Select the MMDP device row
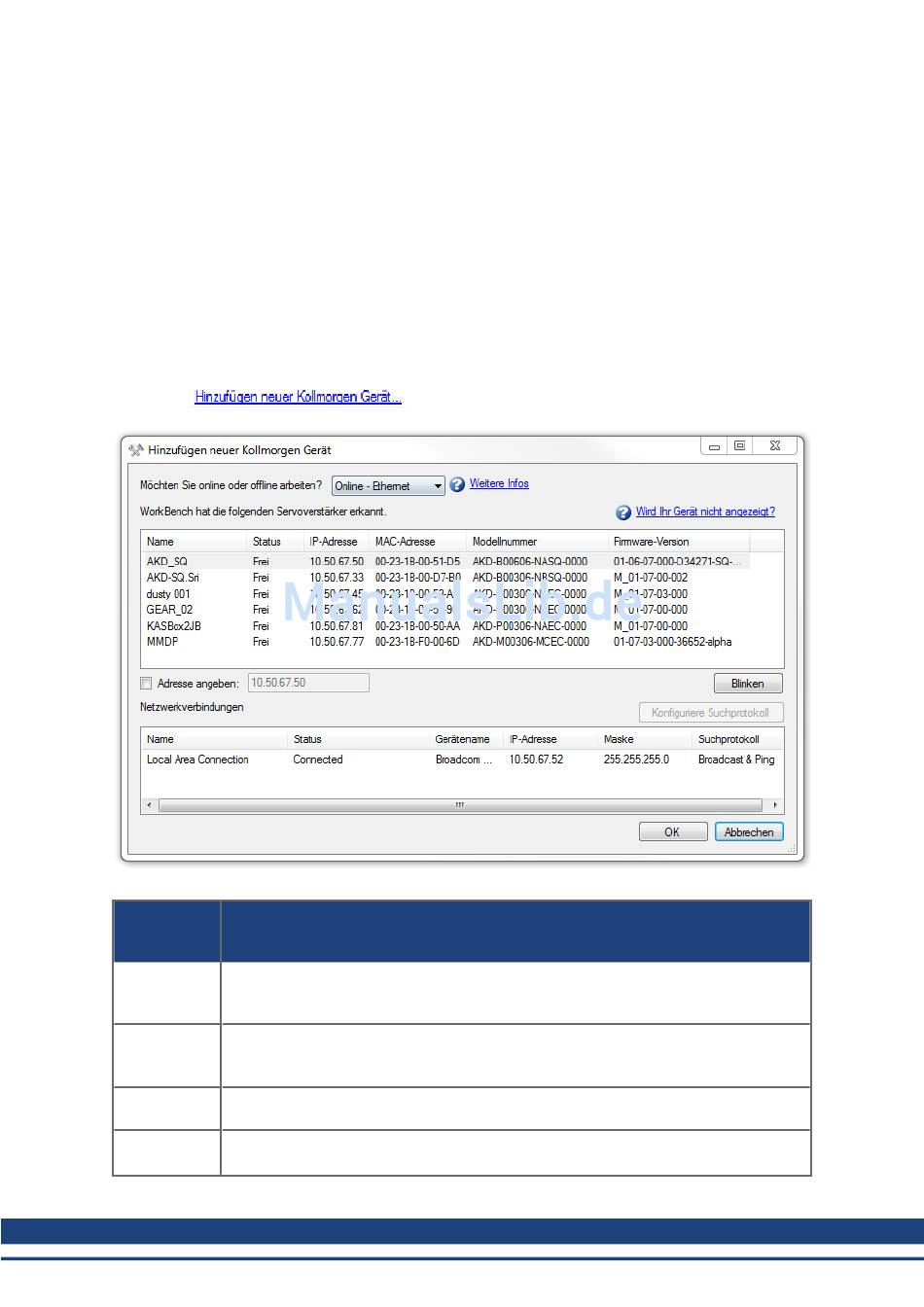 click(162, 642)
